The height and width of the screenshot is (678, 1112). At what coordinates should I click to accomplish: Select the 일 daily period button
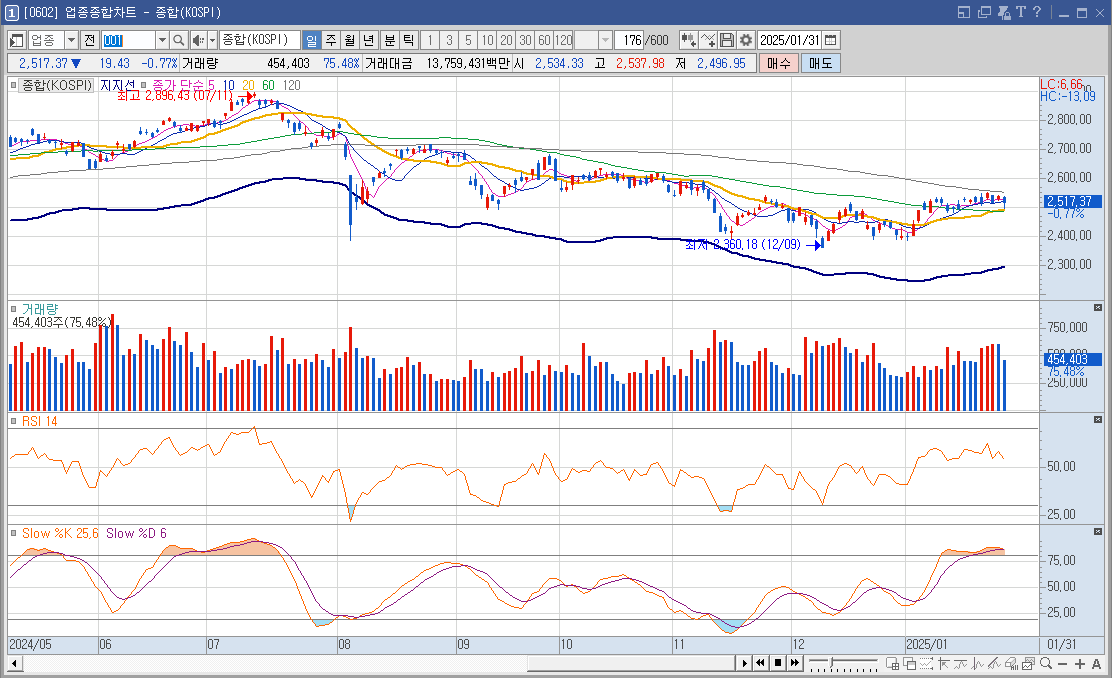coord(311,40)
